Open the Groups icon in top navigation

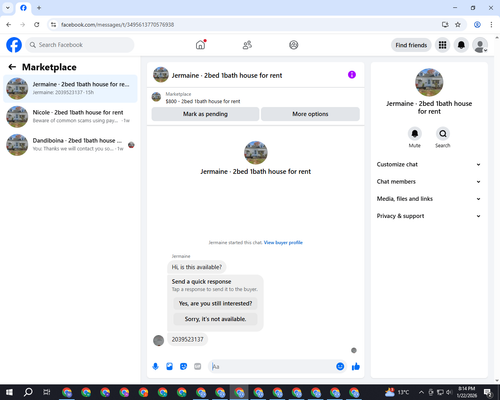[x=294, y=45]
